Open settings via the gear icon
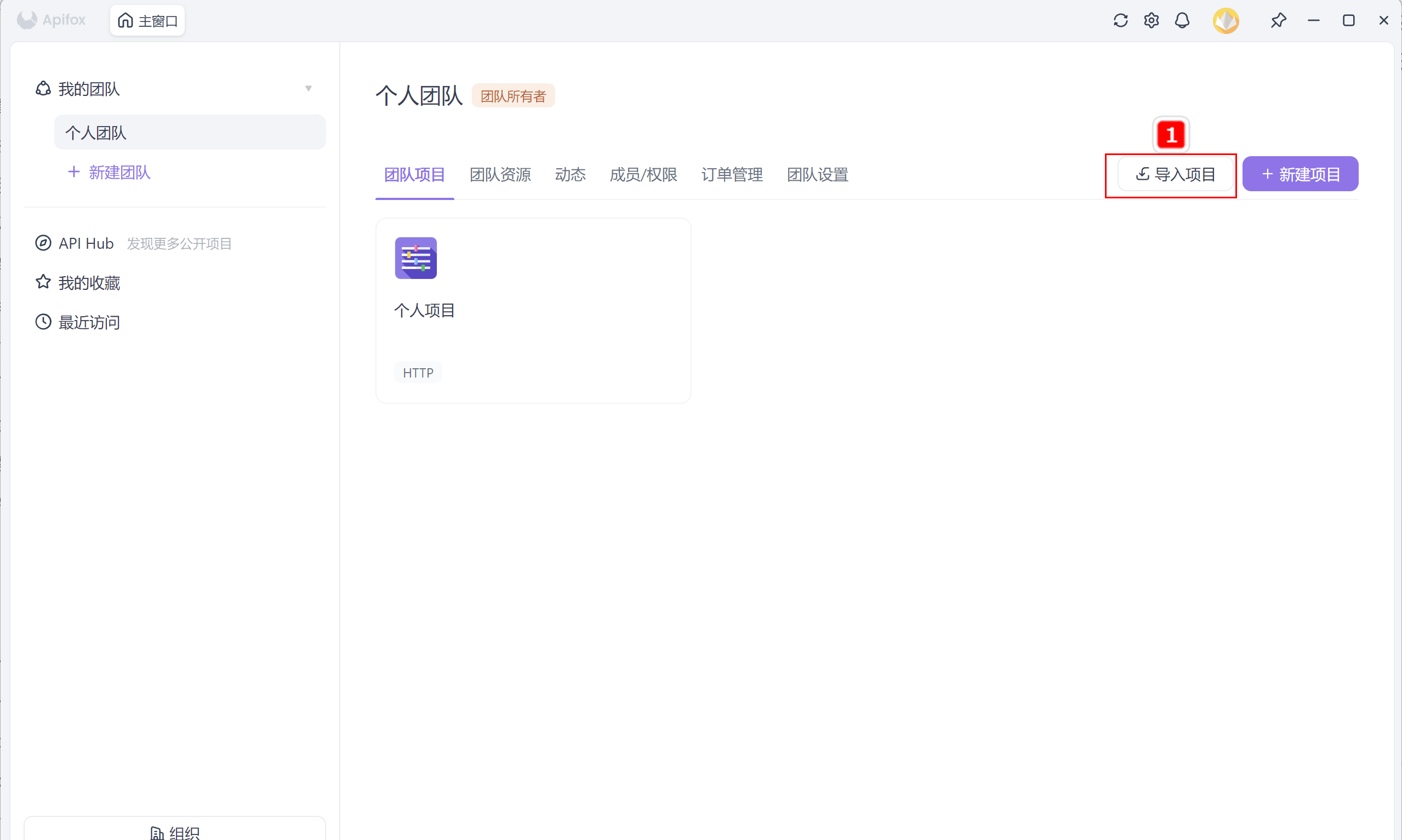 click(x=1152, y=21)
